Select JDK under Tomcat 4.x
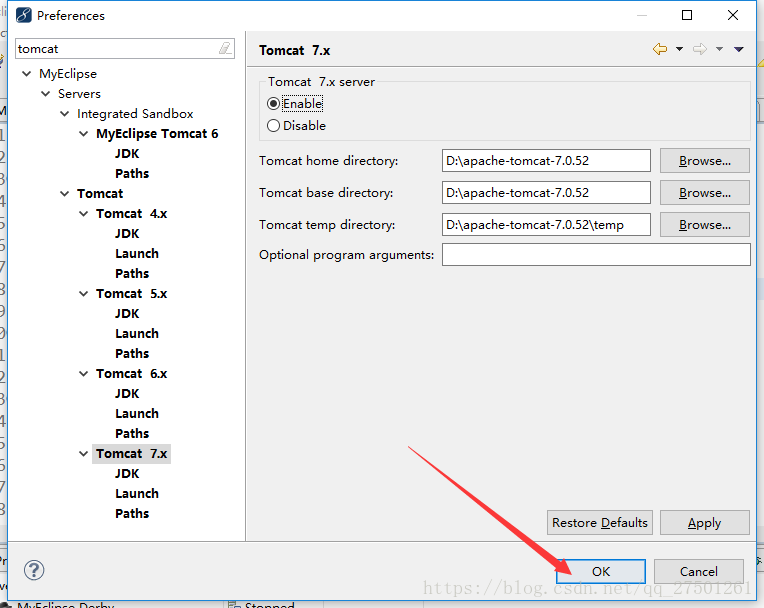The width and height of the screenshot is (764, 608). pyautogui.click(x=127, y=233)
